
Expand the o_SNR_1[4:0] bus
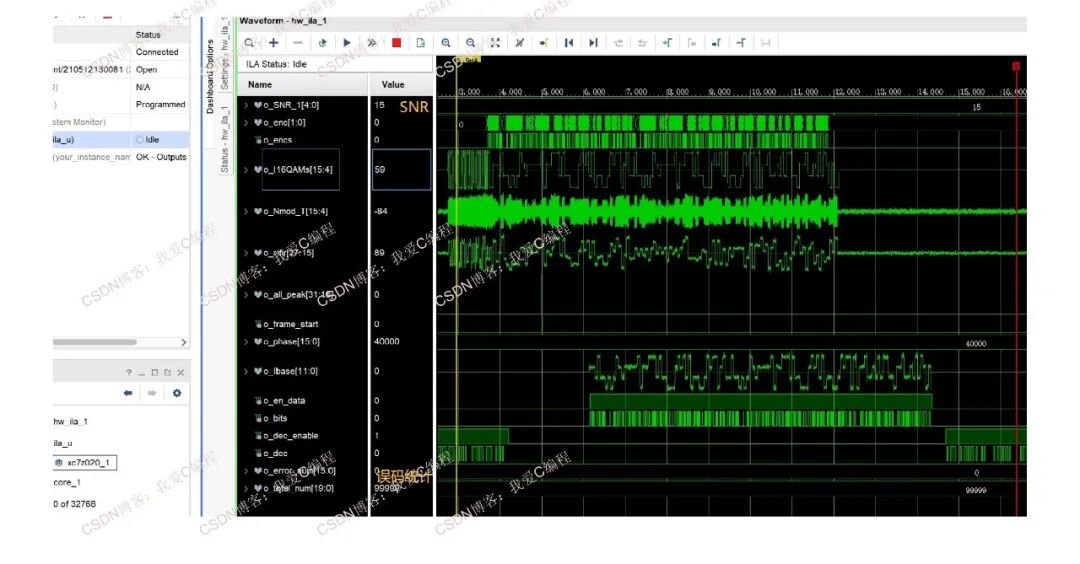tap(246, 105)
